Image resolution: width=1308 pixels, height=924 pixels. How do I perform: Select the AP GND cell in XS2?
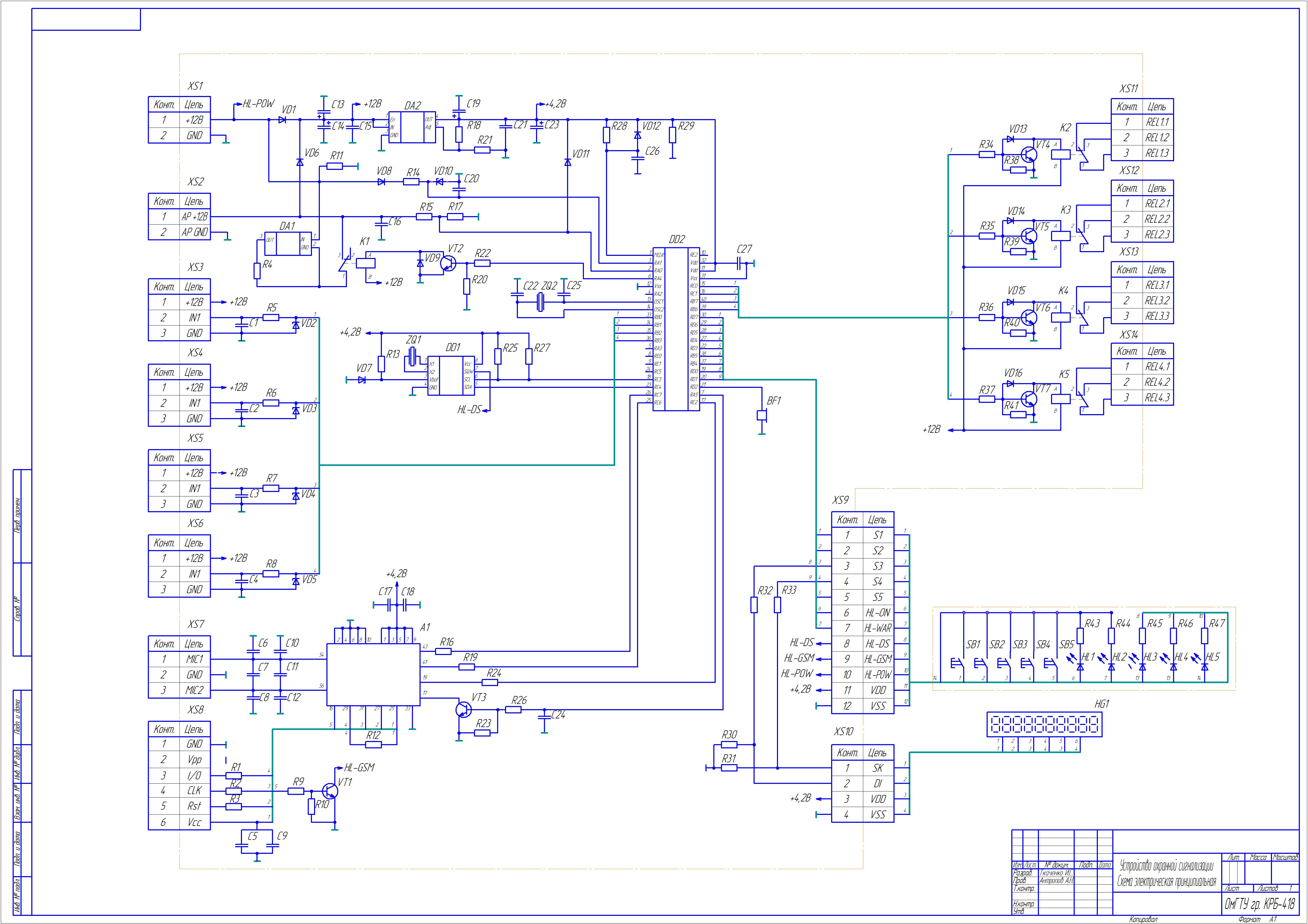pos(195,232)
